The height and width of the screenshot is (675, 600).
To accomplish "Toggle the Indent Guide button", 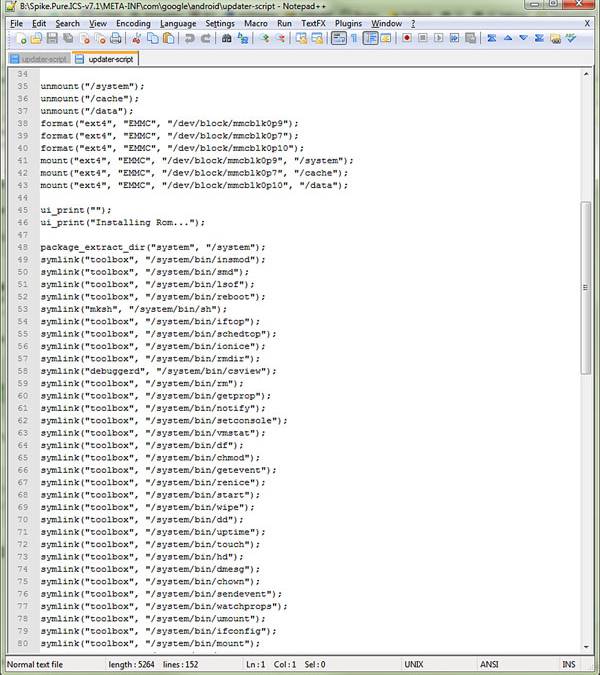I will (370, 39).
